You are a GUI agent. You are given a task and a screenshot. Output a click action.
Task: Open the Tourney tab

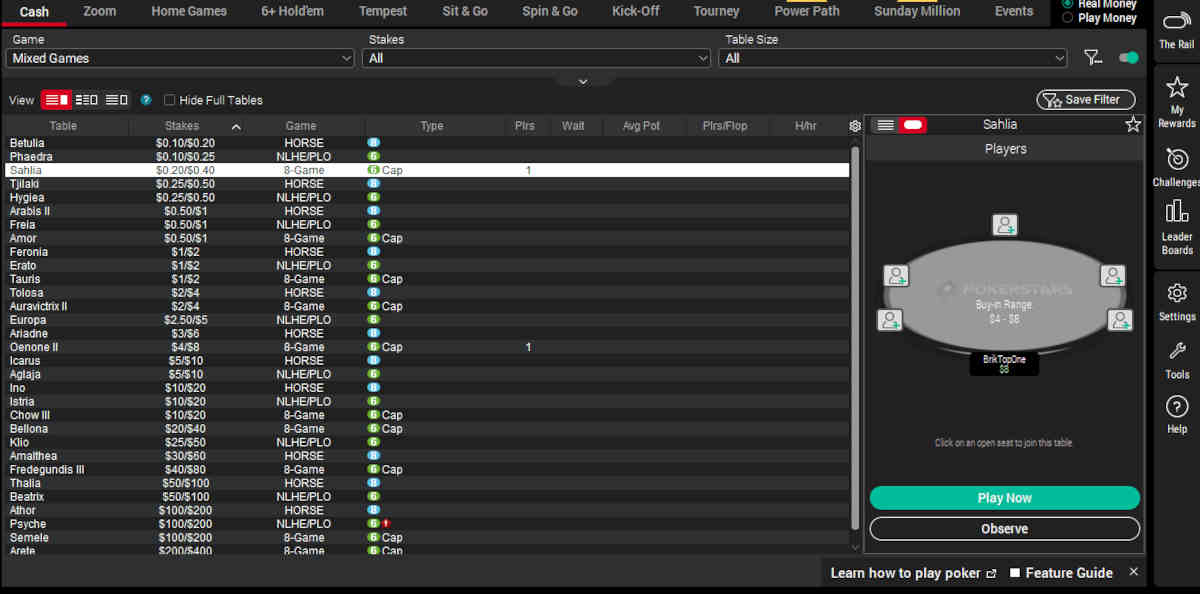(716, 11)
